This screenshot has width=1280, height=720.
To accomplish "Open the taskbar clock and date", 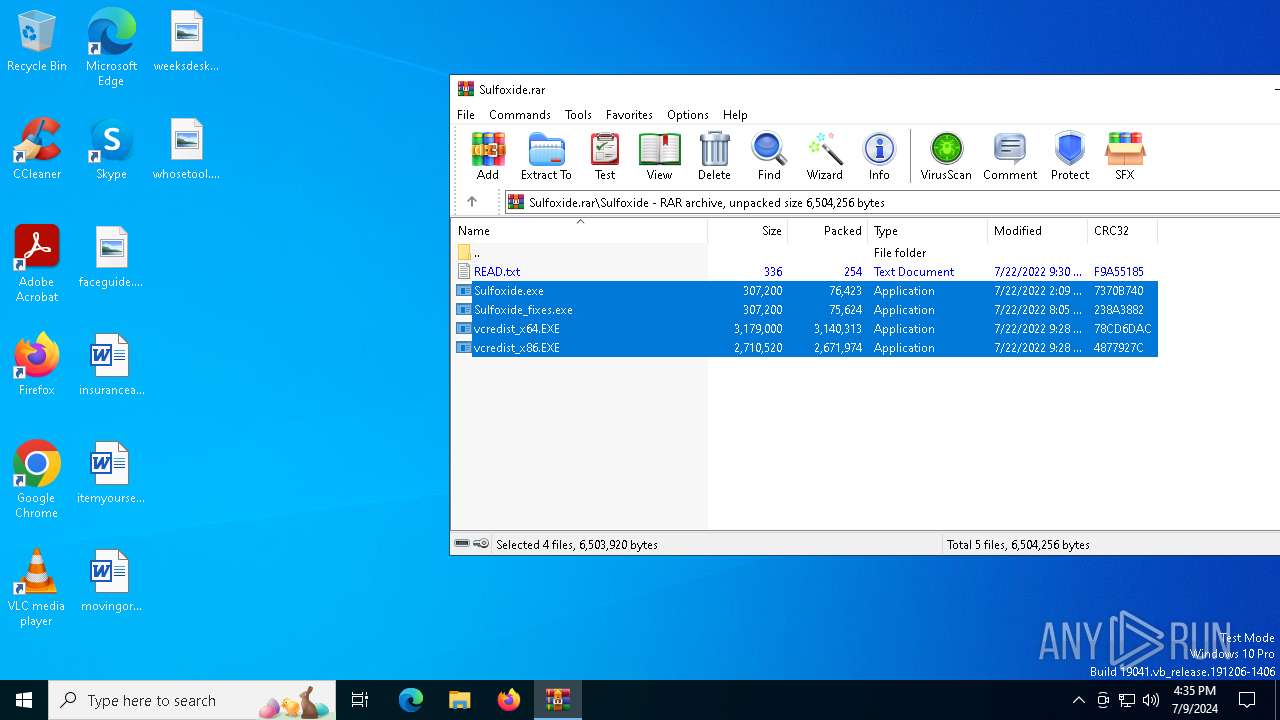I will pyautogui.click(x=1194, y=700).
